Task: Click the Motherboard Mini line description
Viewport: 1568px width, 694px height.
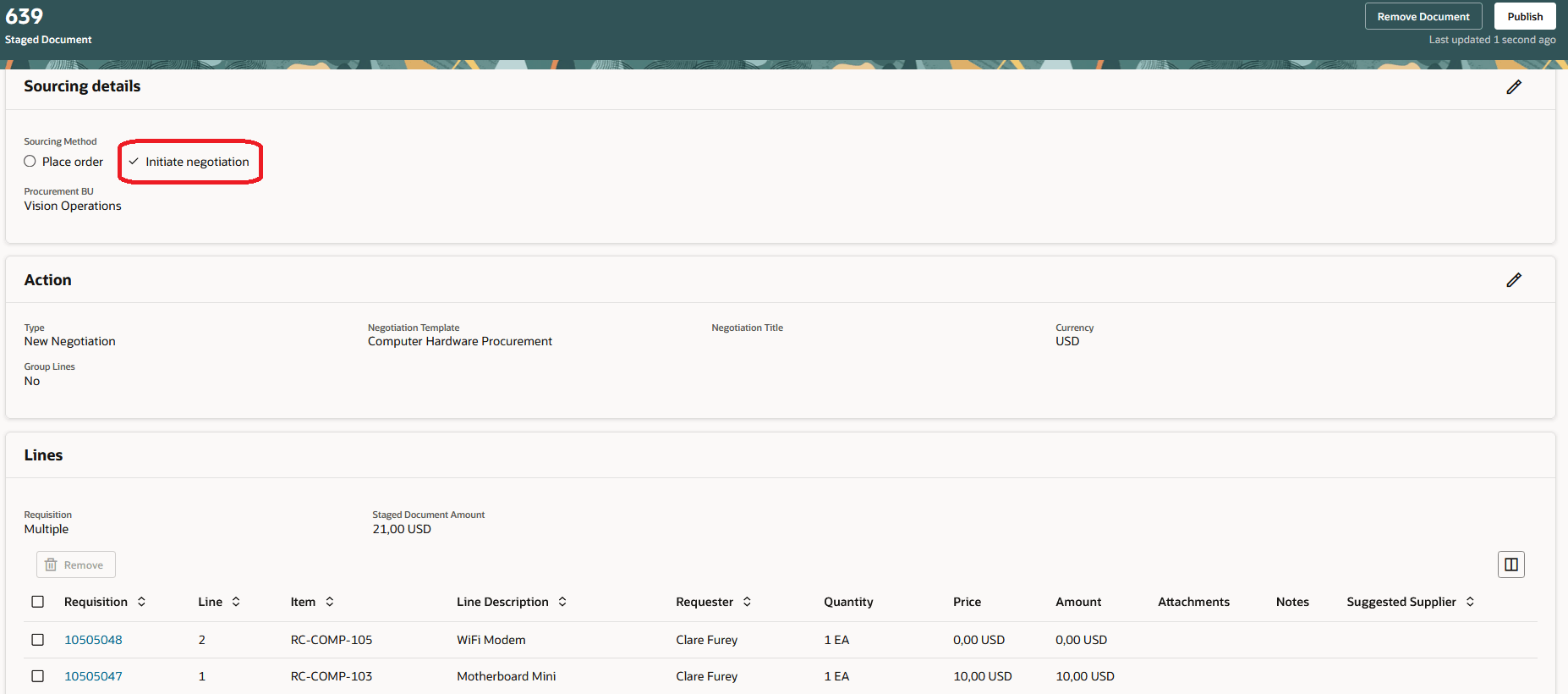Action: point(507,676)
